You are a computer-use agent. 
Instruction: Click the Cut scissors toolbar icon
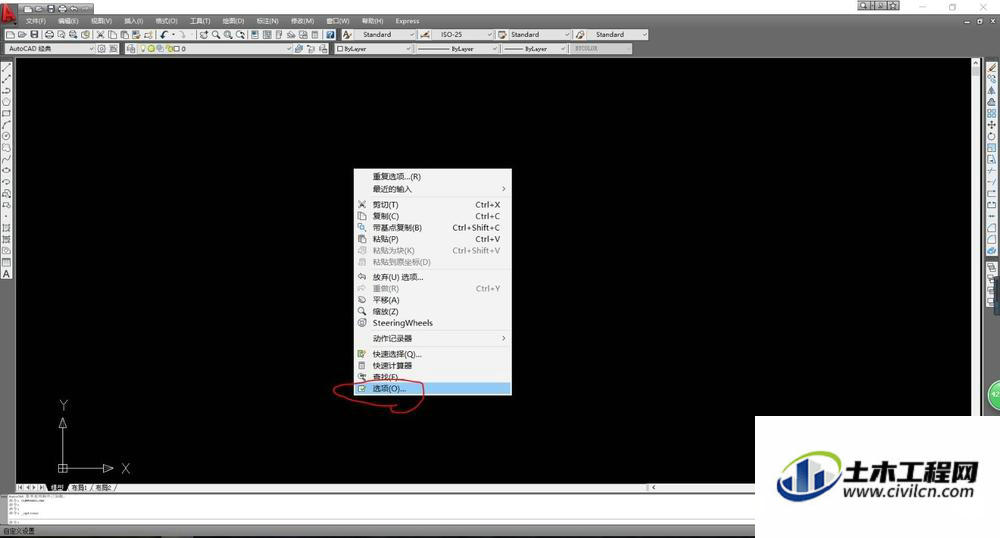point(100,34)
